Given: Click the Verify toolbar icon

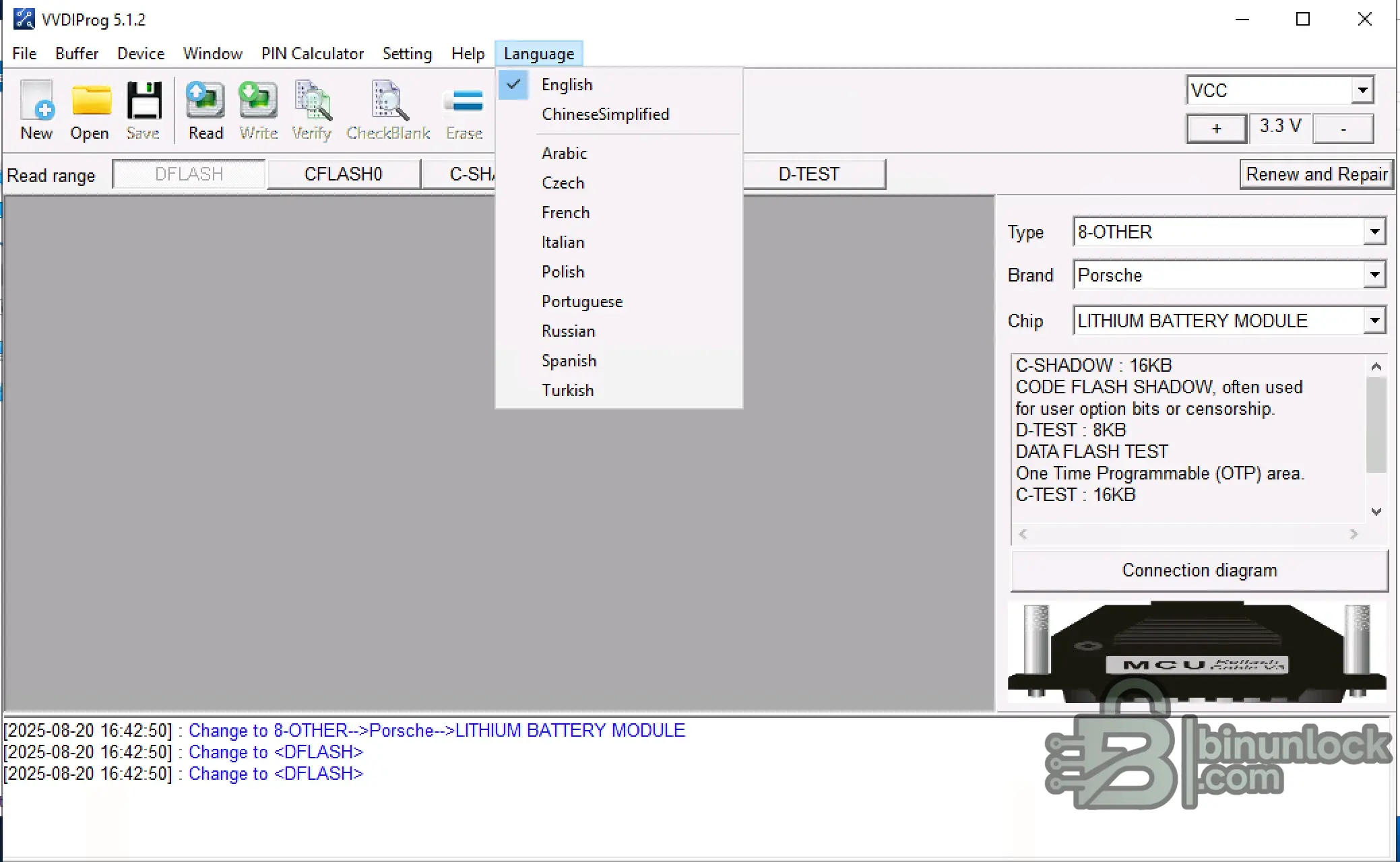Looking at the screenshot, I should pyautogui.click(x=312, y=101).
